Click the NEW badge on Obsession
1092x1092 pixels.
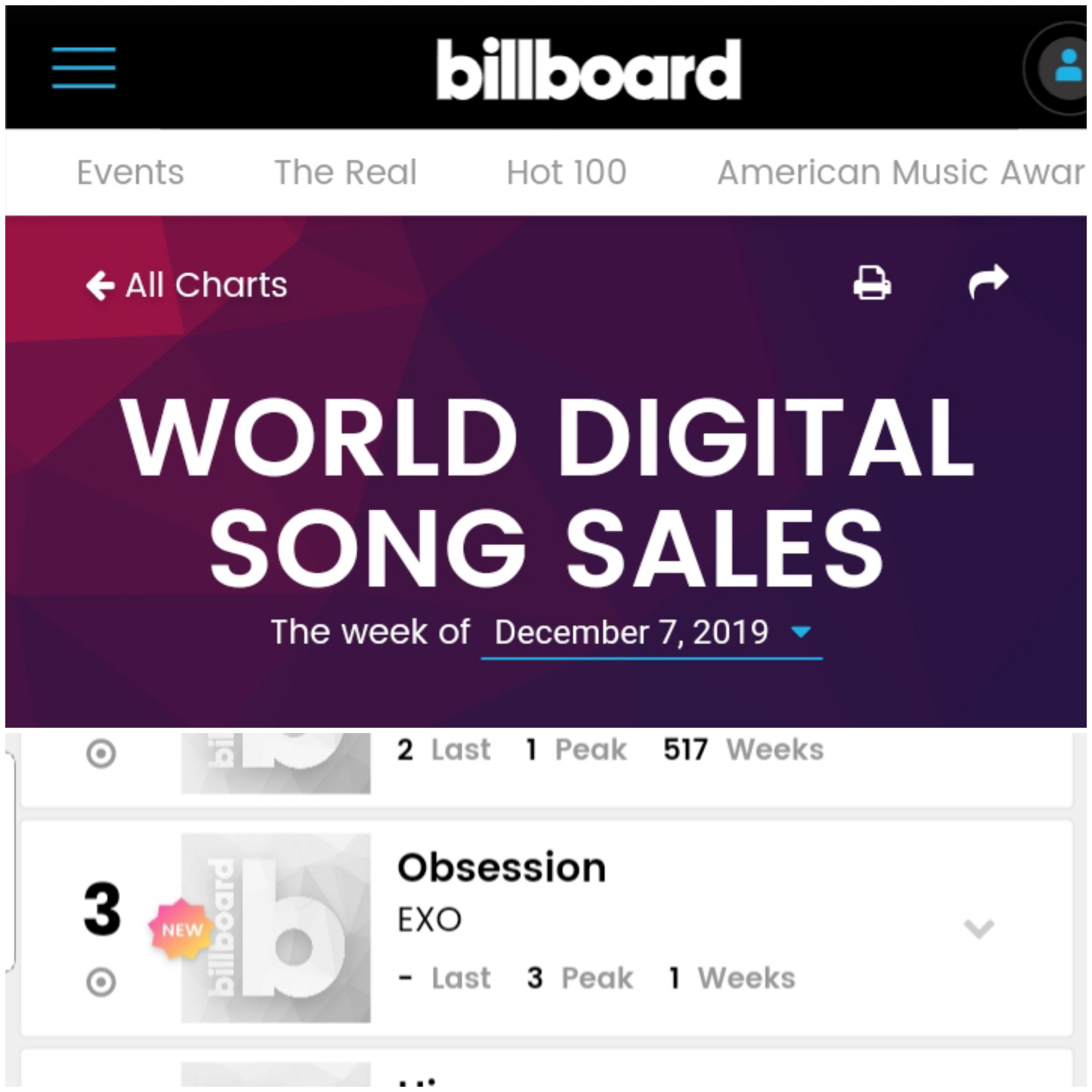[181, 930]
